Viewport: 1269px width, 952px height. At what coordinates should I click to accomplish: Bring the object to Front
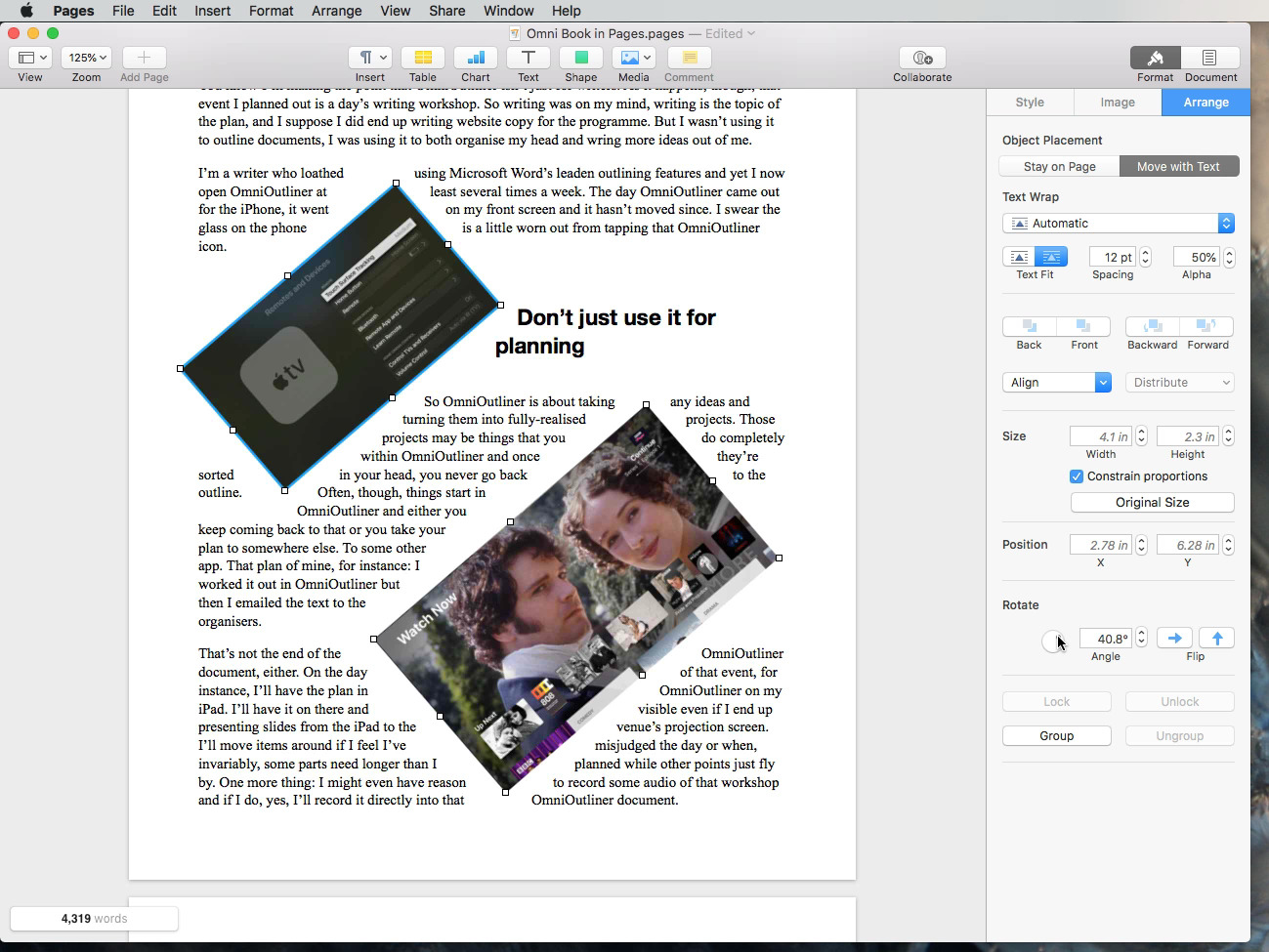tap(1083, 326)
